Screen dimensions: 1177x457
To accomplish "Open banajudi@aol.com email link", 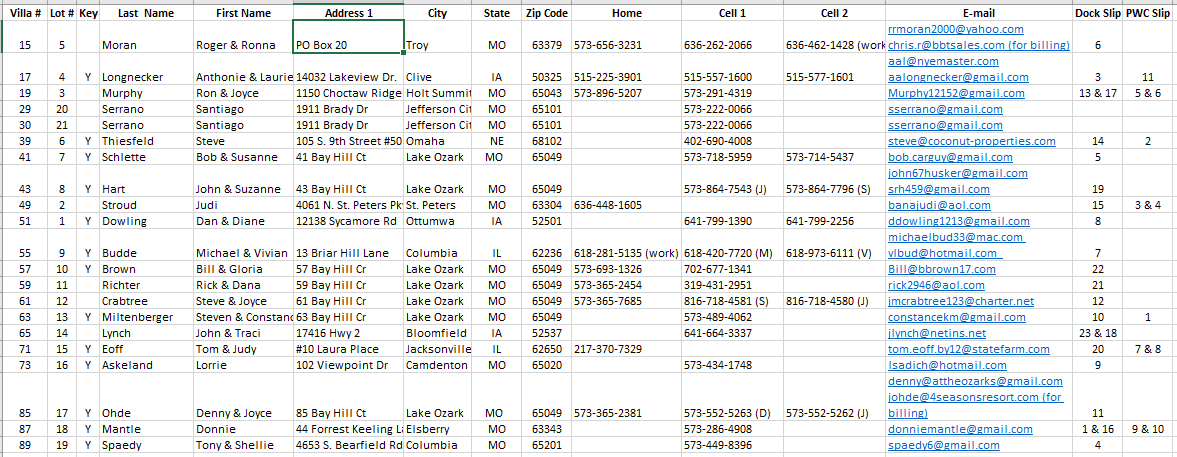I will pos(938,205).
